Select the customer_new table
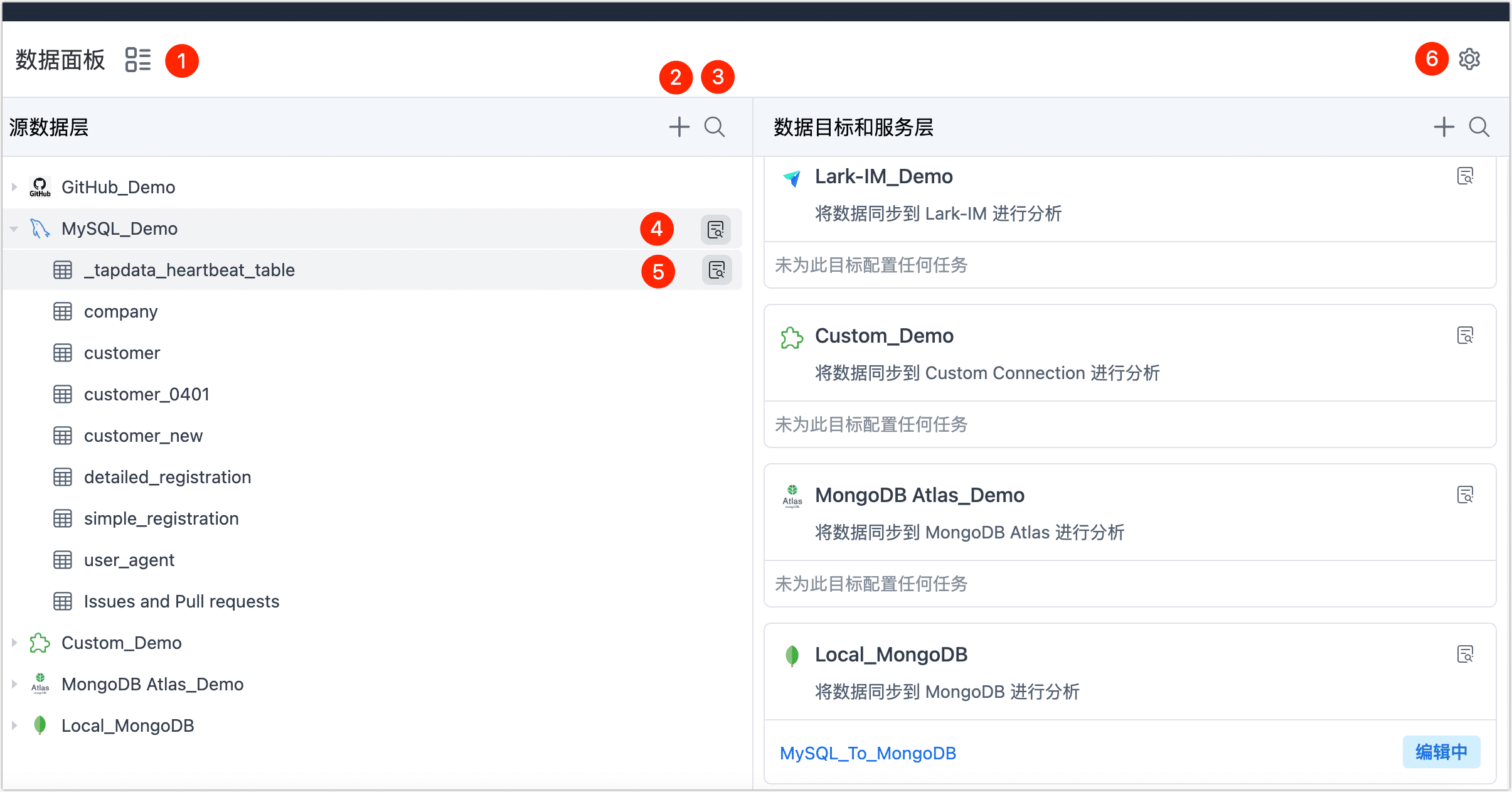Image resolution: width=1512 pixels, height=792 pixels. point(143,436)
